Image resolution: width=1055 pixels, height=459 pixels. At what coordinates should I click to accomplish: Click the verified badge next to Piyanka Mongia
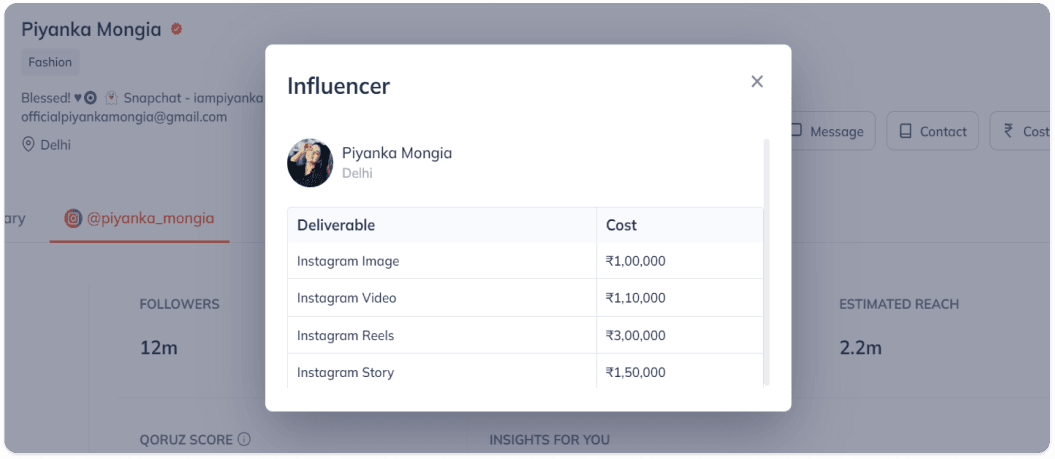pyautogui.click(x=176, y=29)
